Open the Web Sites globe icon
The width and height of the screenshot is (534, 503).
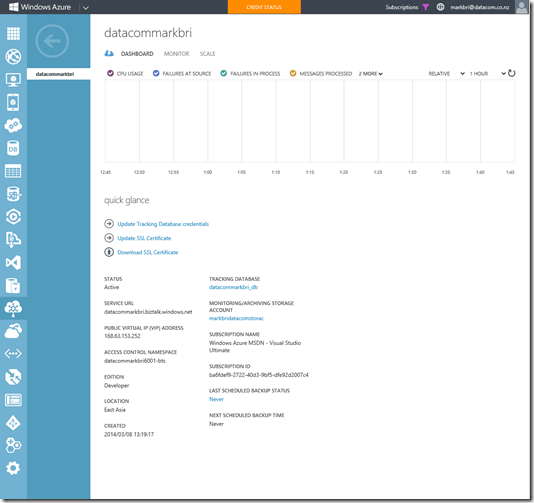(x=13, y=57)
